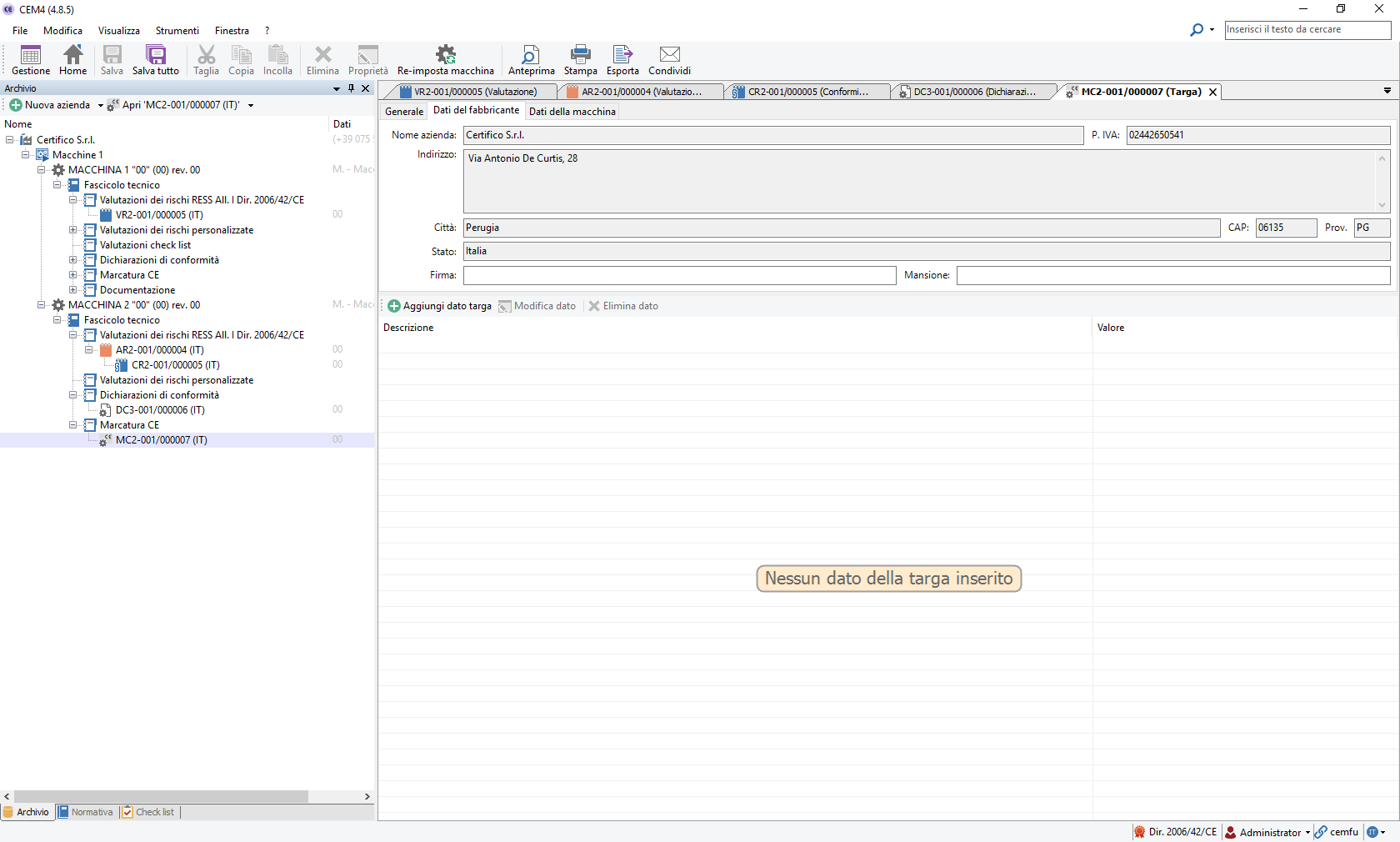Image resolution: width=1400 pixels, height=842 pixels.
Task: Click the Firma input field
Action: click(679, 275)
